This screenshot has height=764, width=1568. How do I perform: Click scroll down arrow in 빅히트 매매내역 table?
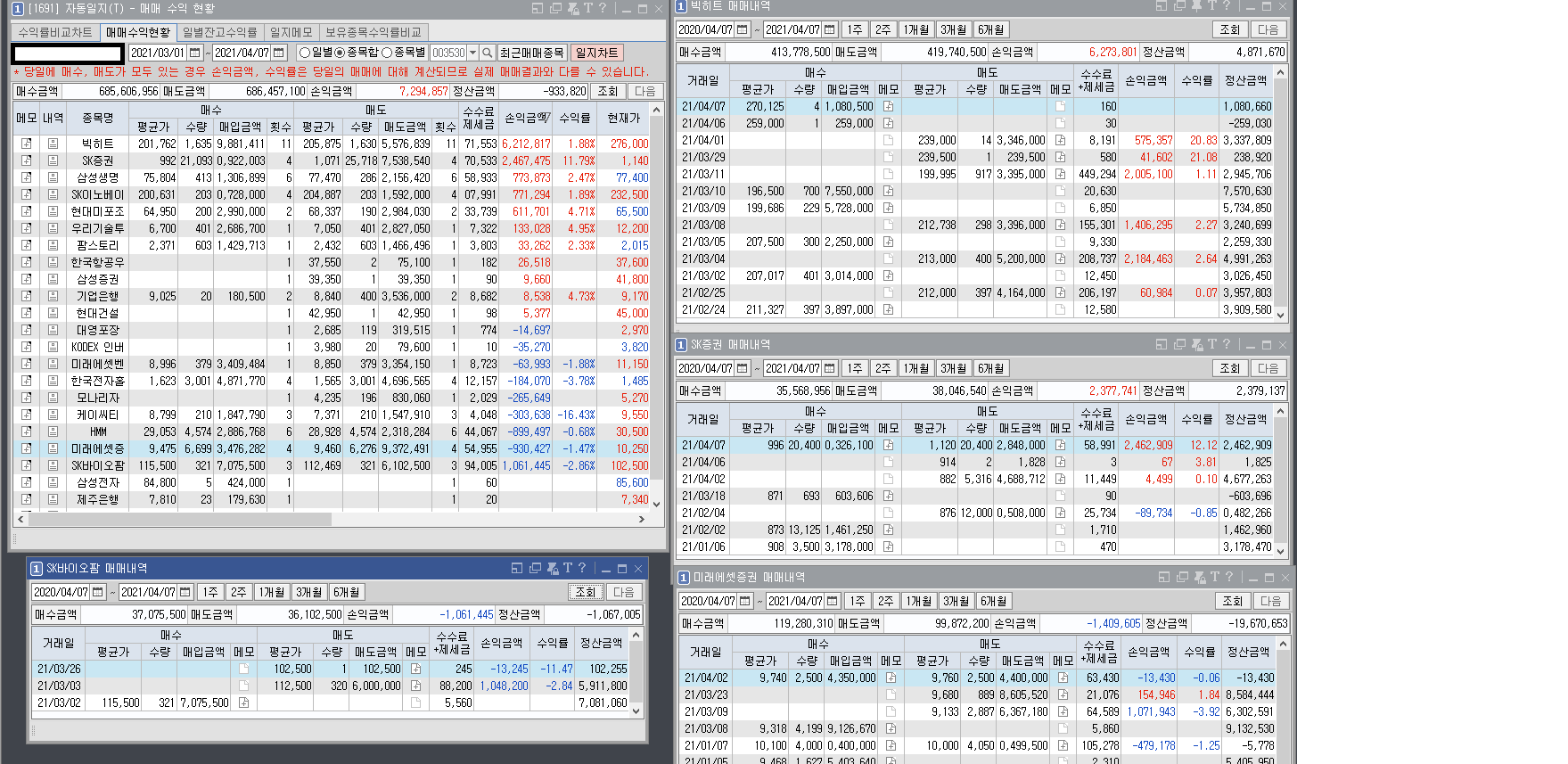(1281, 314)
